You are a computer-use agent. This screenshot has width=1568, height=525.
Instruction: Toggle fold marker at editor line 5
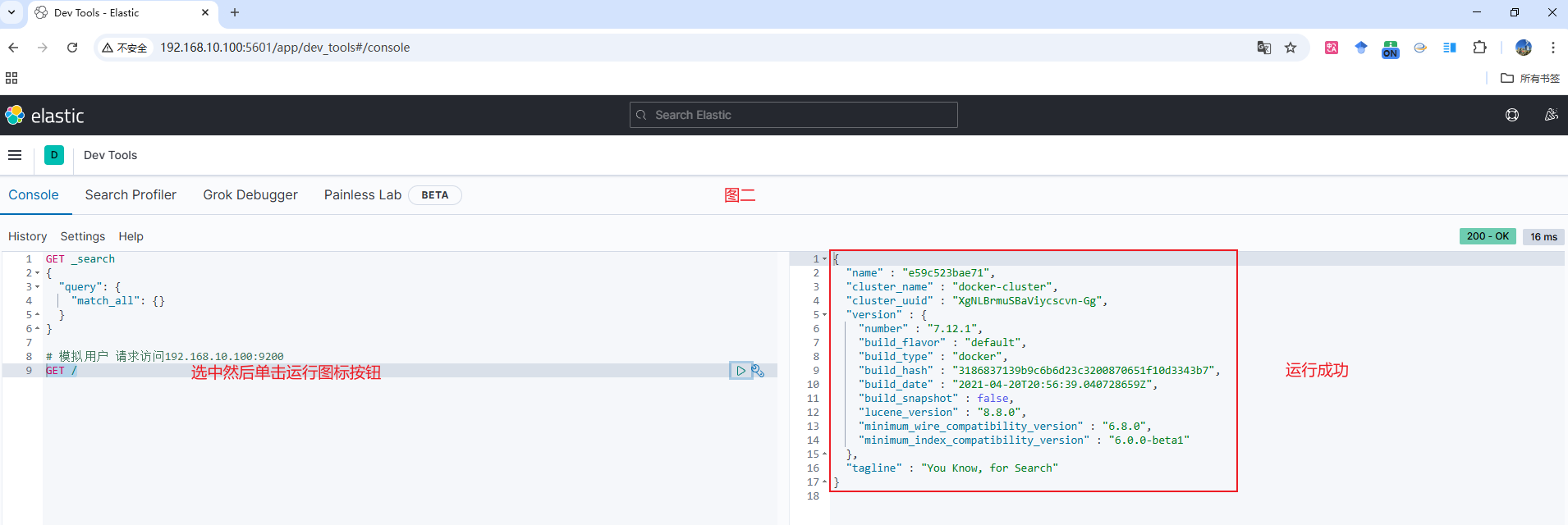click(x=37, y=315)
